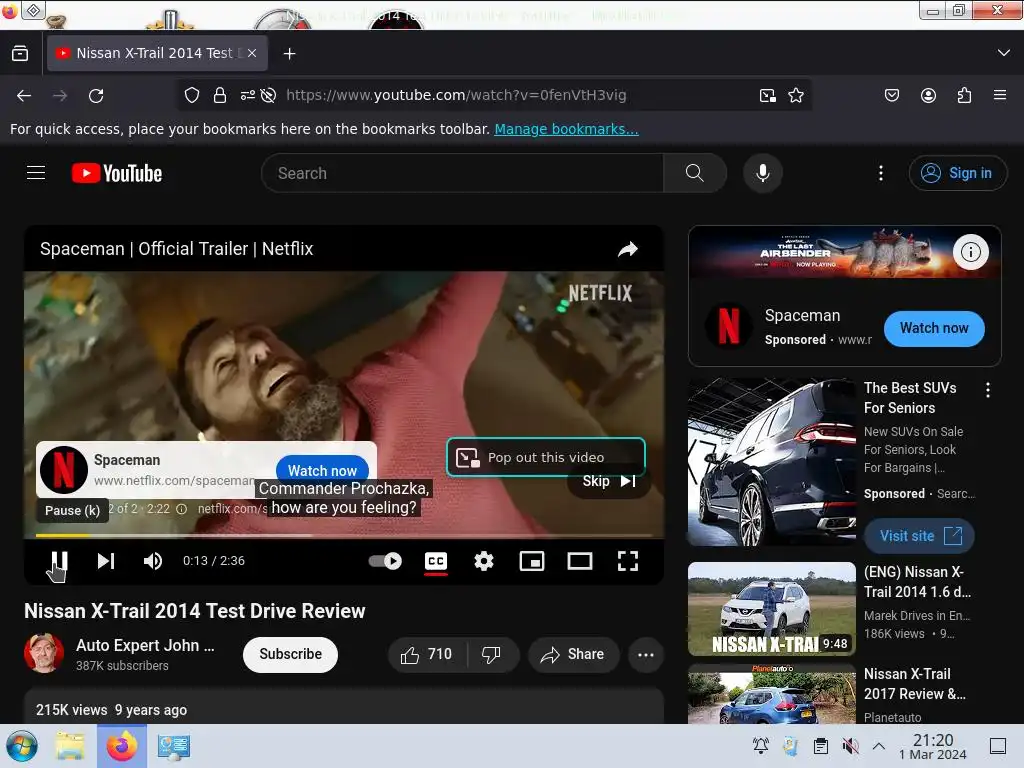
Task: Click Firefox taskbar icon
Action: [122, 746]
